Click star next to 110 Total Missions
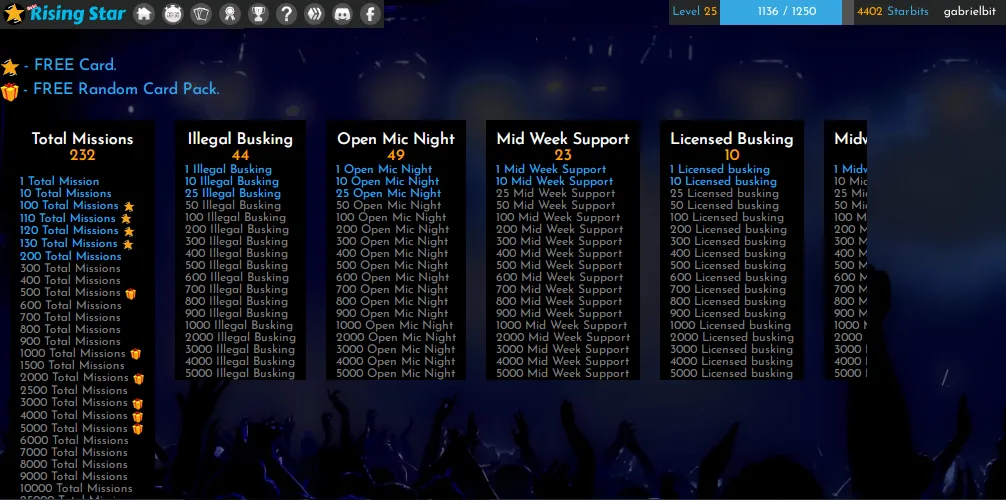 point(126,219)
